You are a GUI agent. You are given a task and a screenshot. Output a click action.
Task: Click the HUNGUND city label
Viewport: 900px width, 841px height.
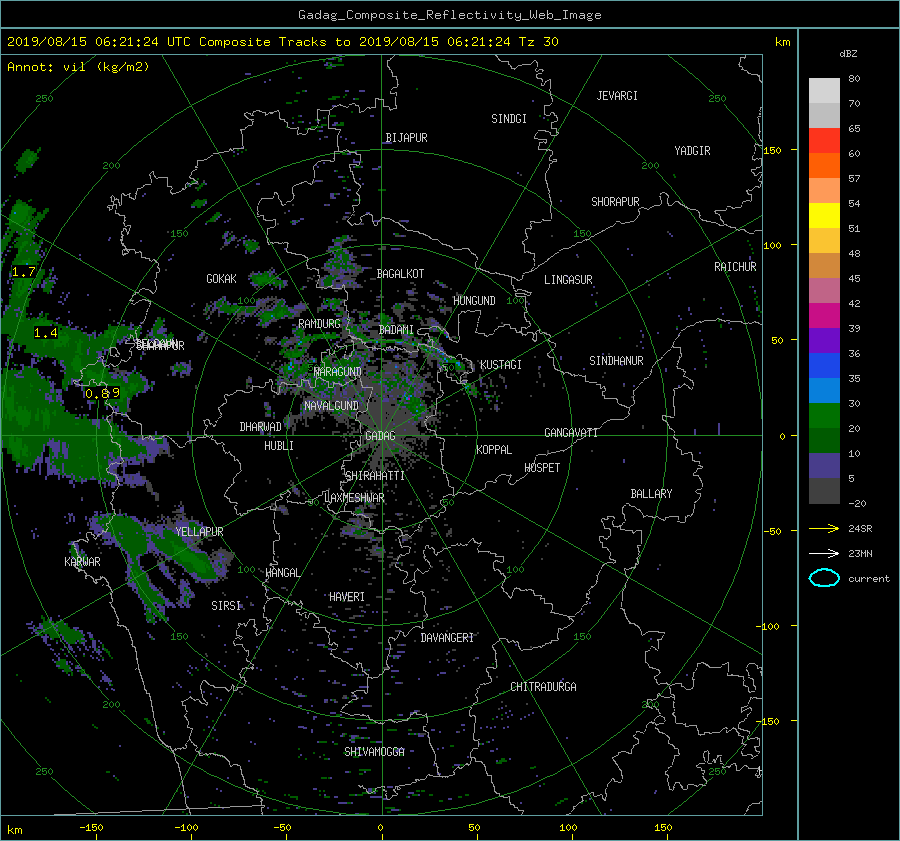coord(474,301)
